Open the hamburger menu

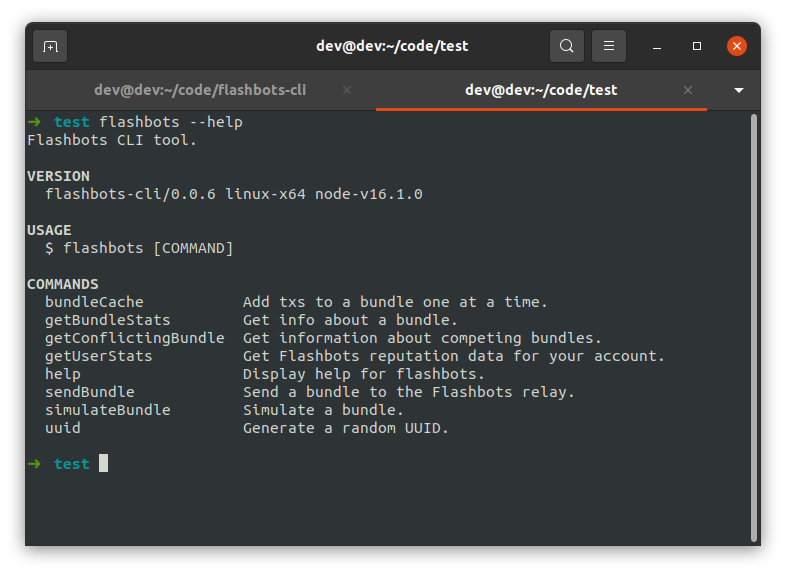(609, 46)
